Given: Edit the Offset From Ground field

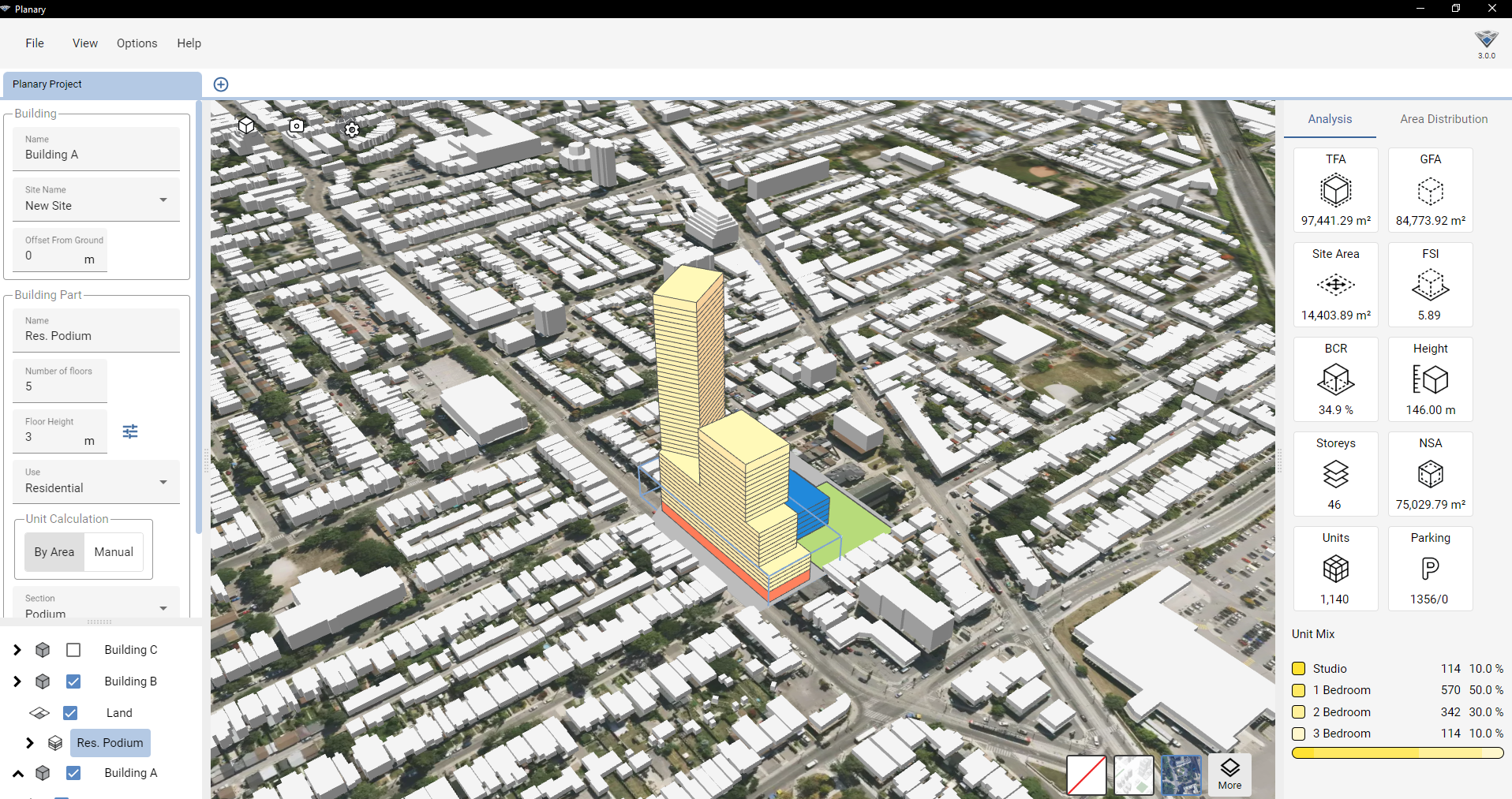Looking at the screenshot, I should coord(60,250).
